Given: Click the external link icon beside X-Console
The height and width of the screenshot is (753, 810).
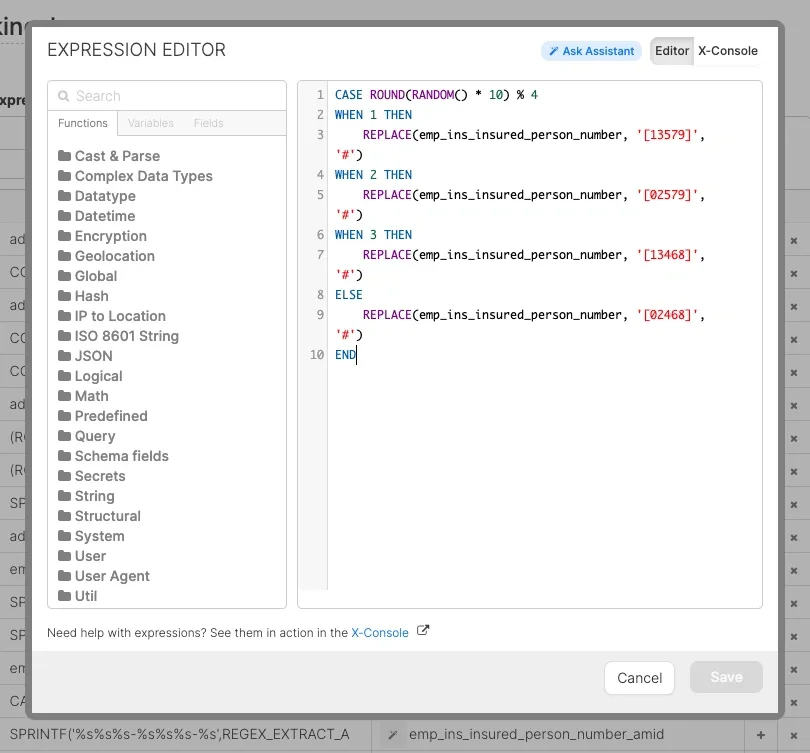Looking at the screenshot, I should [x=423, y=631].
